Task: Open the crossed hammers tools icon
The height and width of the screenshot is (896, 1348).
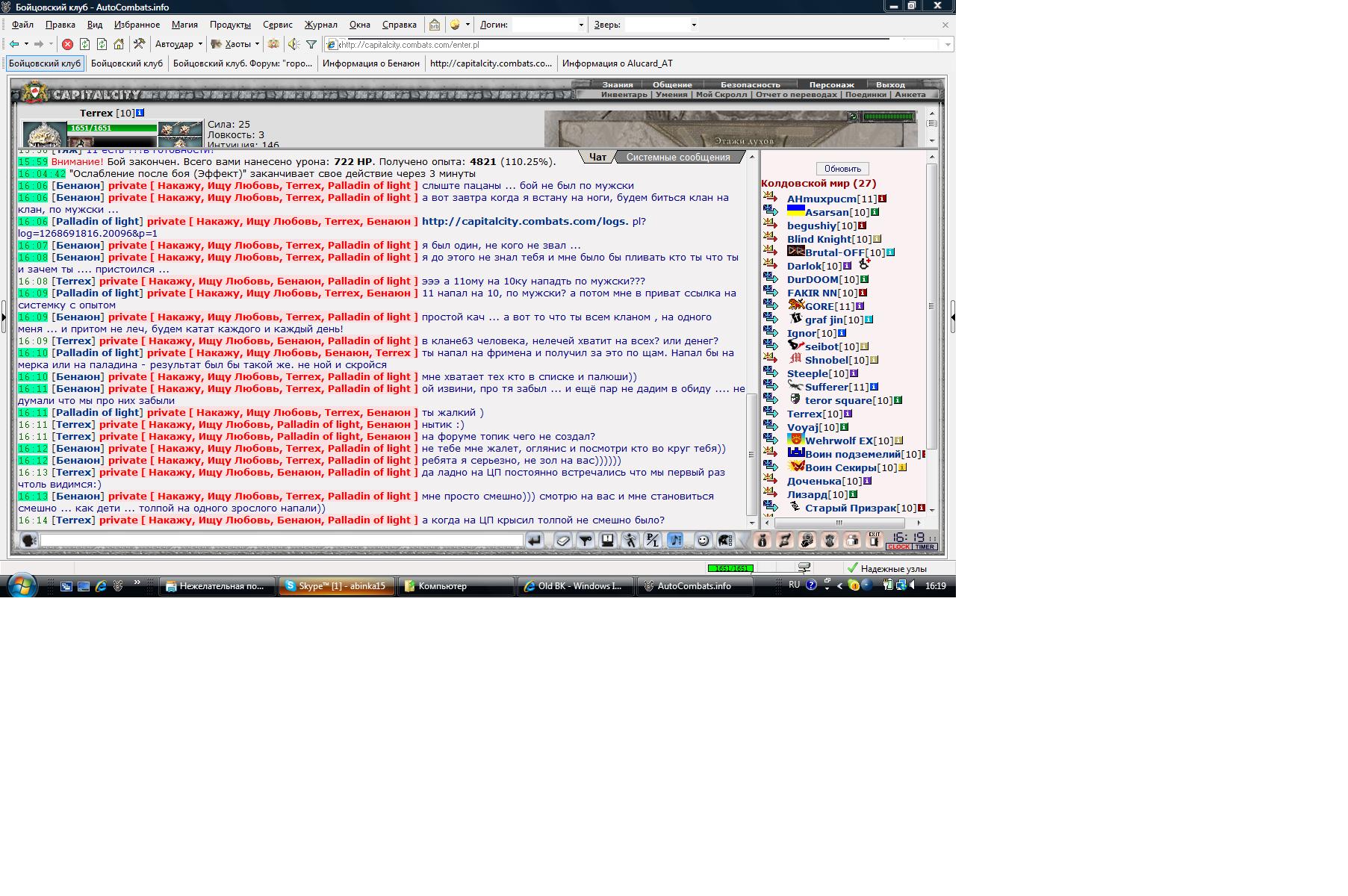Action: click(x=139, y=44)
